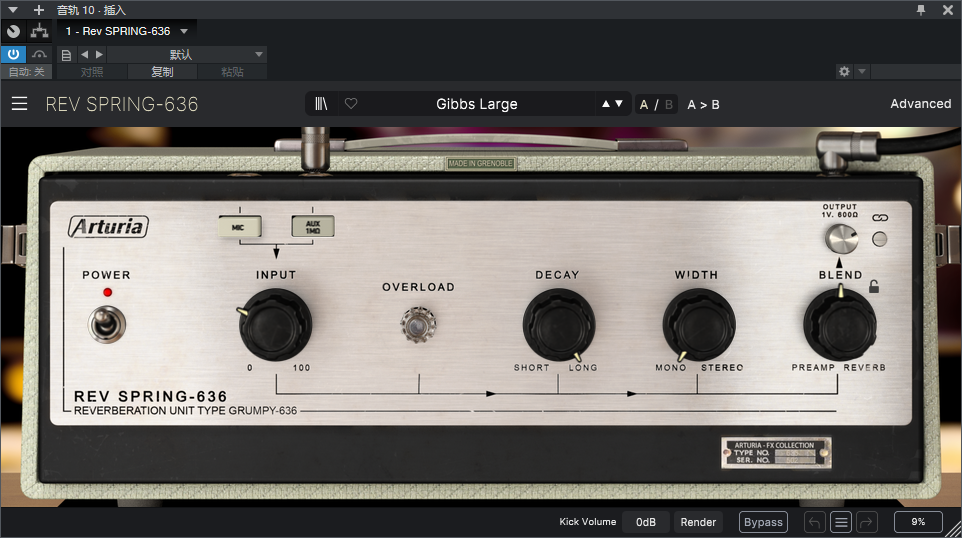The image size is (962, 538).
Task: Select previous preset with up arrow
Action: 606,104
